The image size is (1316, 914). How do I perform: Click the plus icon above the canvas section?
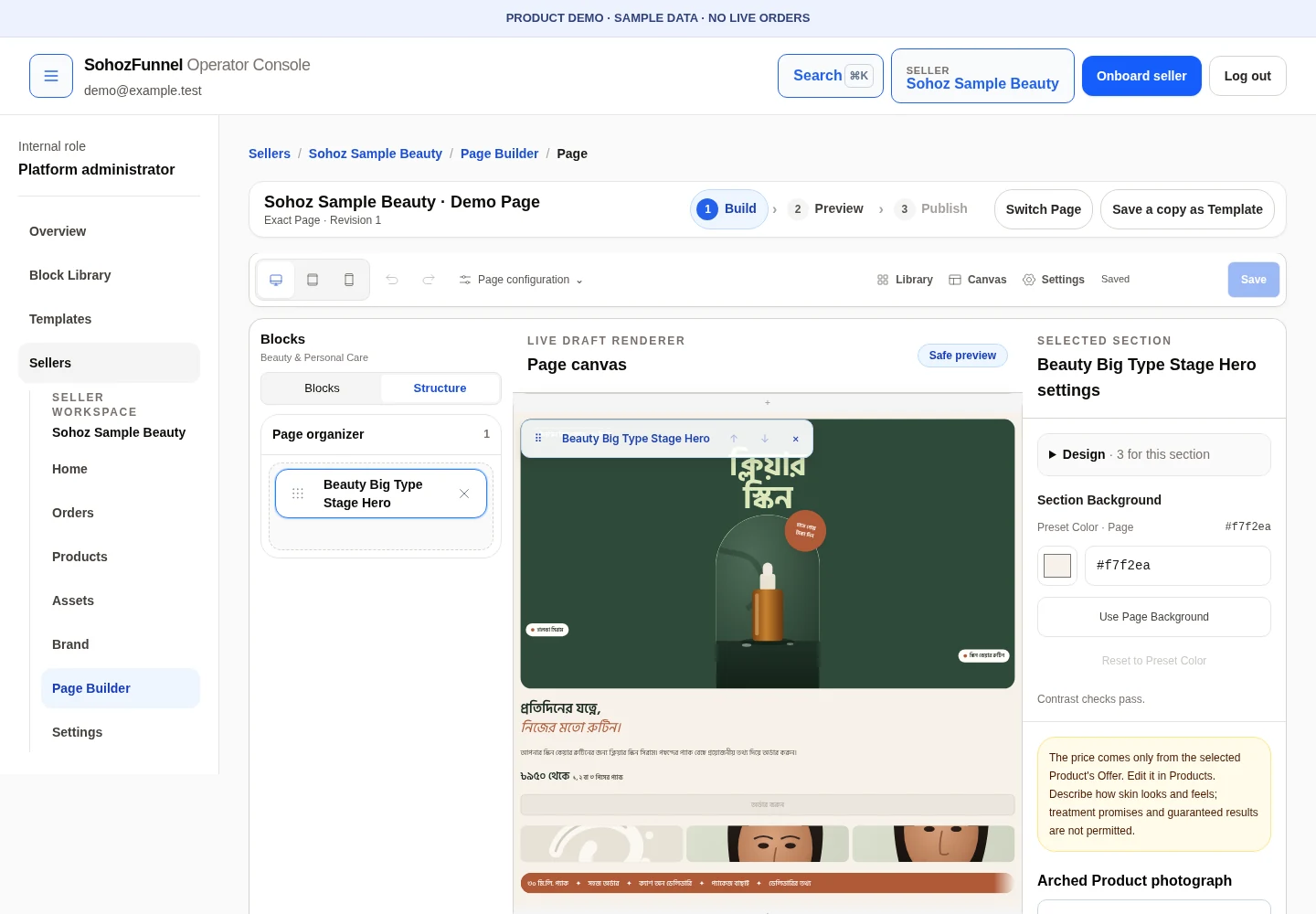point(768,402)
